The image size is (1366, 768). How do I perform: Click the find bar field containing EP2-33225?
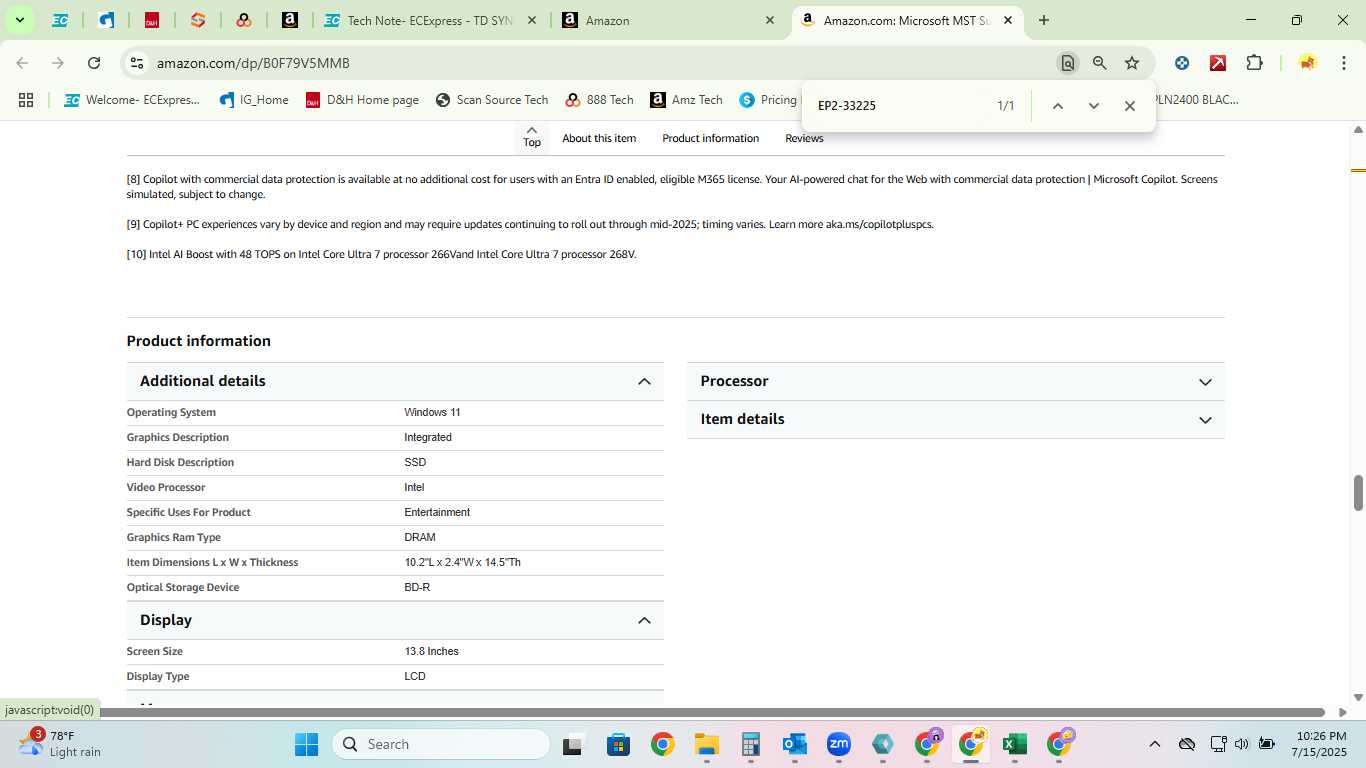[900, 106]
